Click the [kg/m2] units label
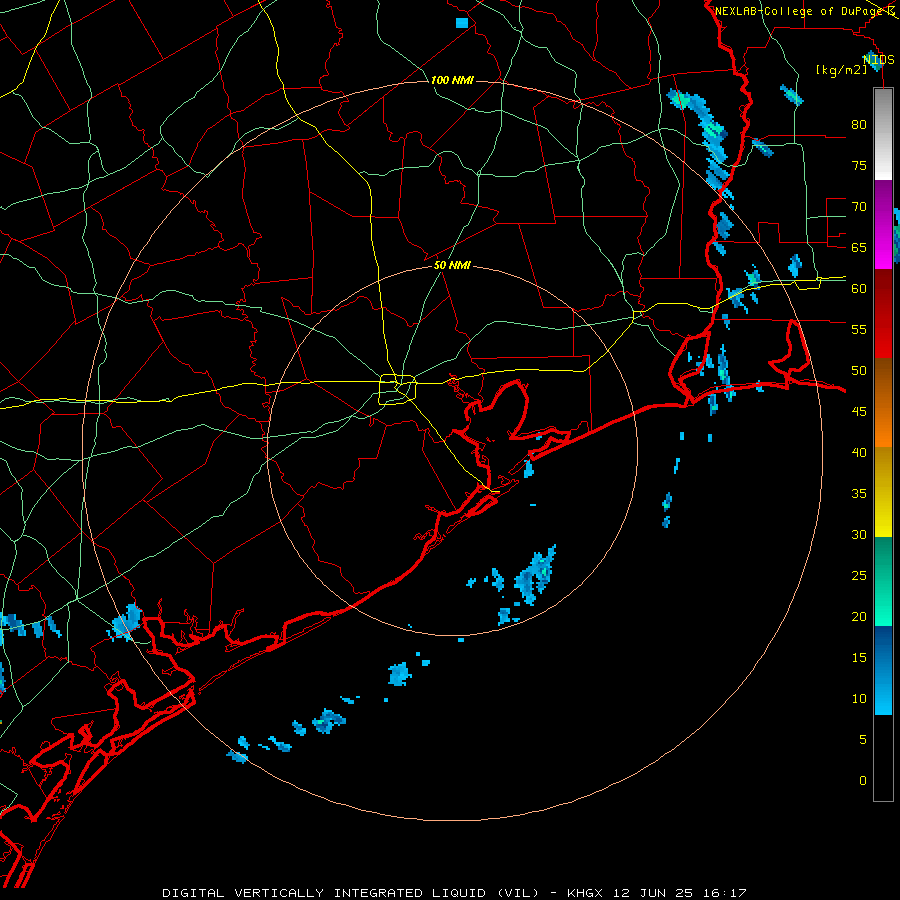 click(841, 70)
